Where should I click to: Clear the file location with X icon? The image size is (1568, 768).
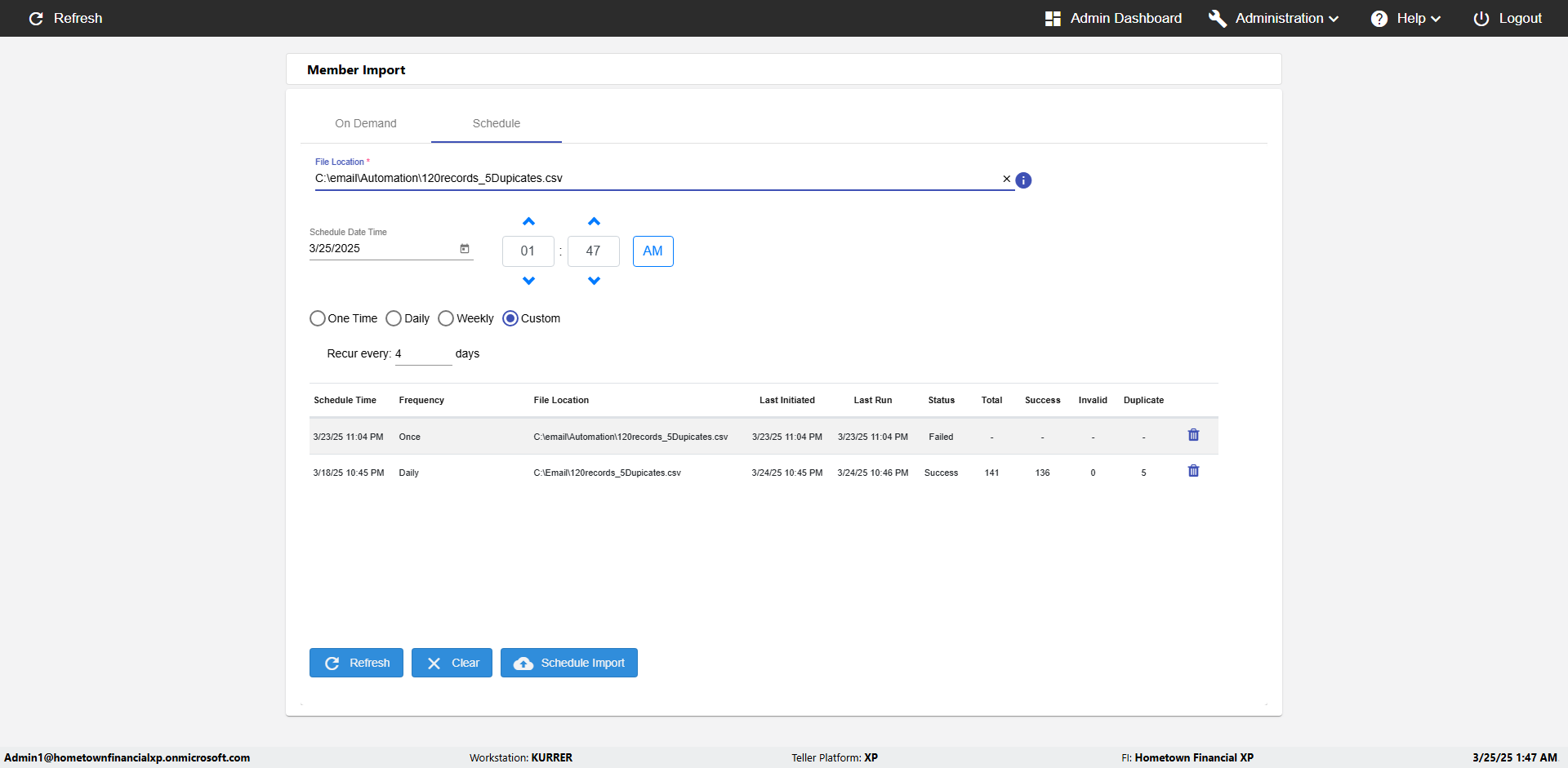[x=1006, y=179]
